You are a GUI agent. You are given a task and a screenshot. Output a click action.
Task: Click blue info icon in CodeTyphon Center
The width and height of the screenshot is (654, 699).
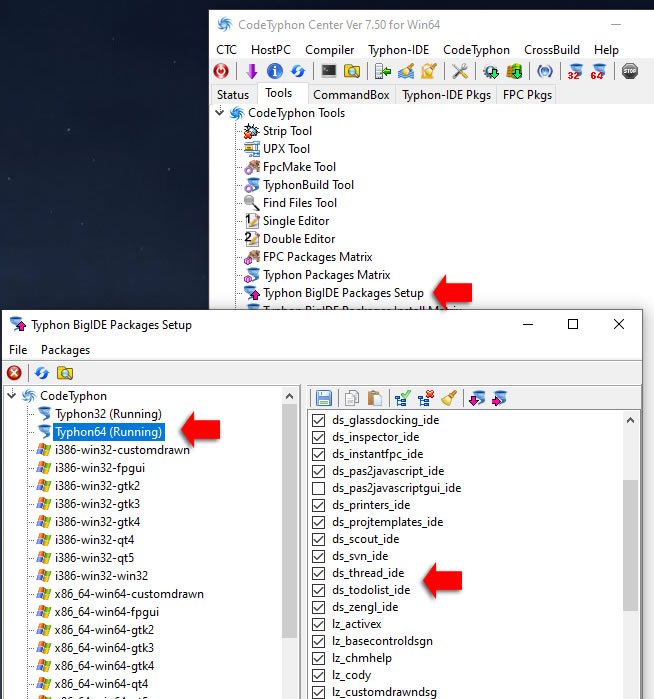click(275, 71)
